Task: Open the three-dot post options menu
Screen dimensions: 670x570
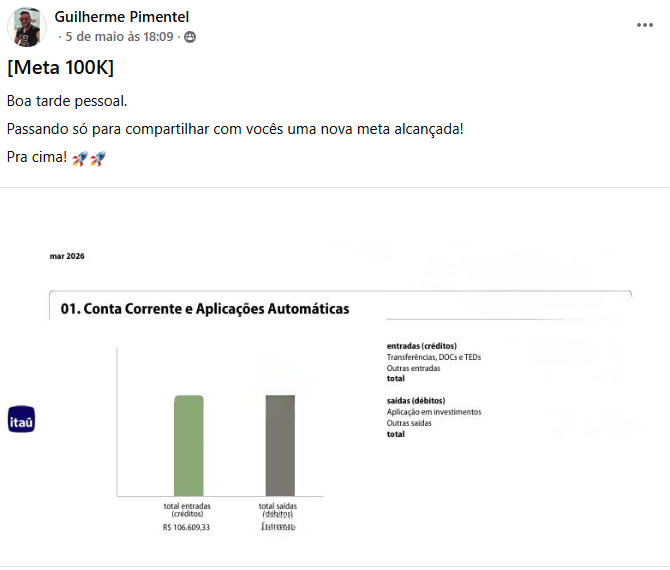Action: pos(644,25)
